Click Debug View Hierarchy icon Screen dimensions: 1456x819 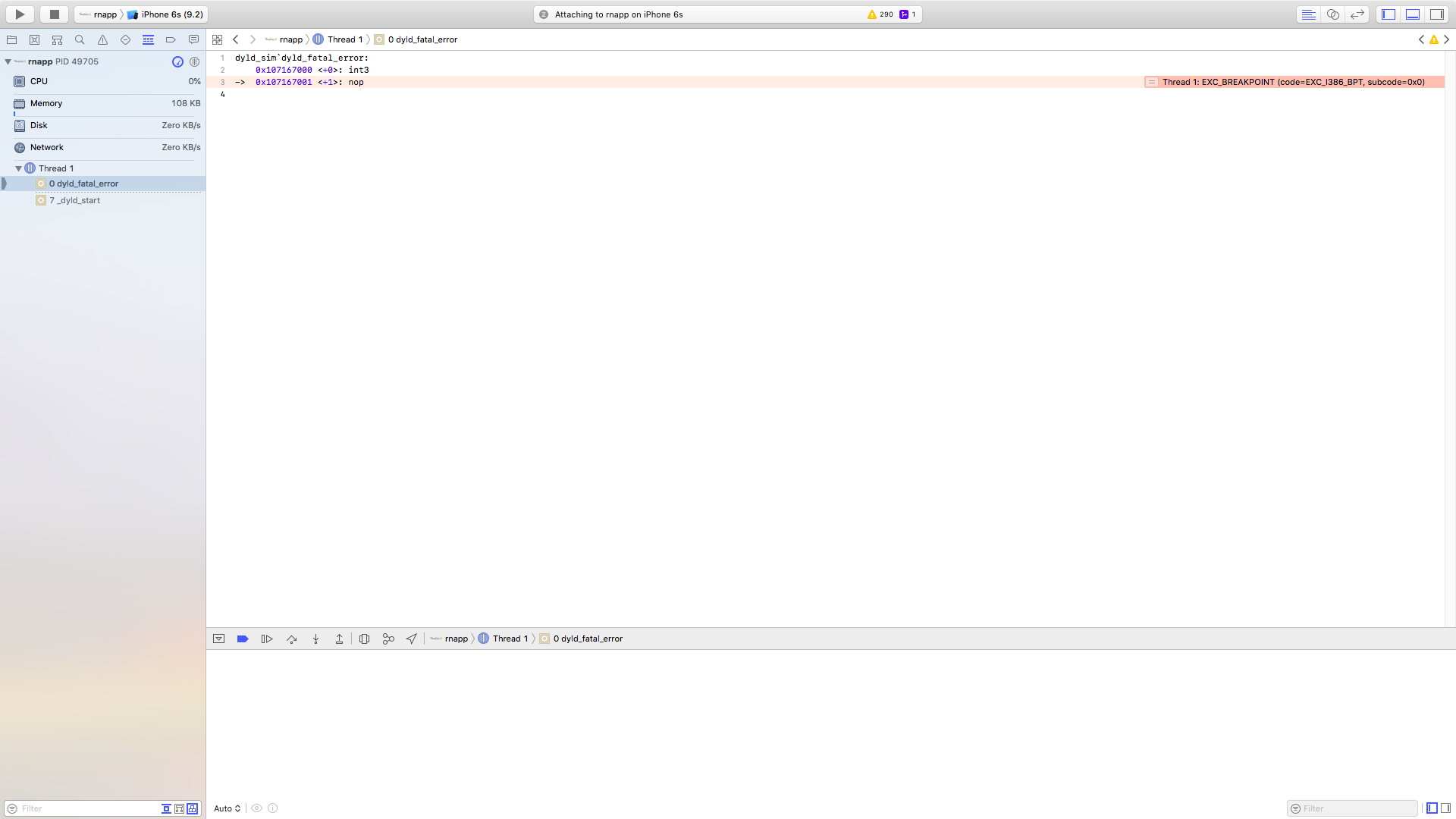tap(364, 639)
